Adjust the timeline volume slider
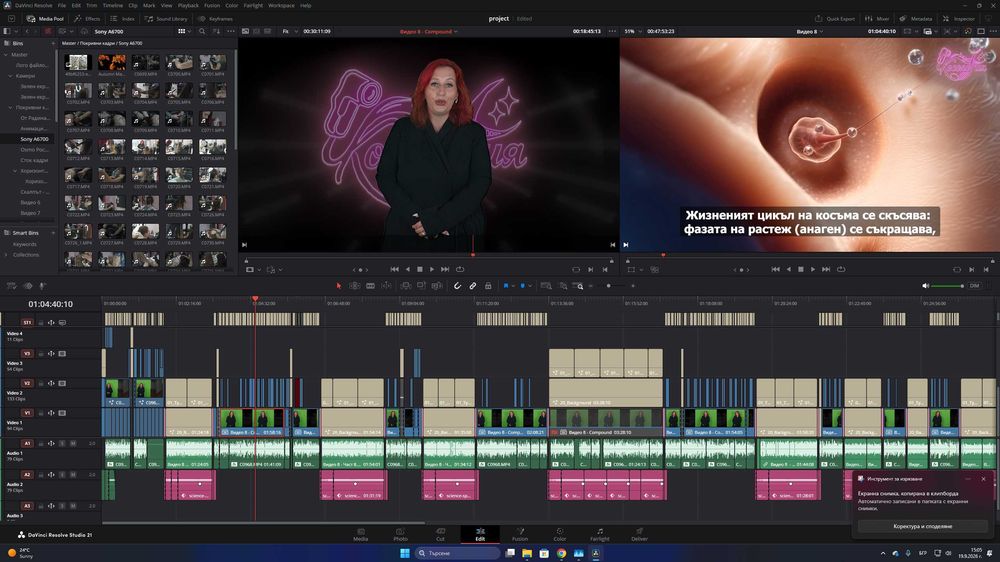Screen dimensions: 1000x562 click(948, 286)
